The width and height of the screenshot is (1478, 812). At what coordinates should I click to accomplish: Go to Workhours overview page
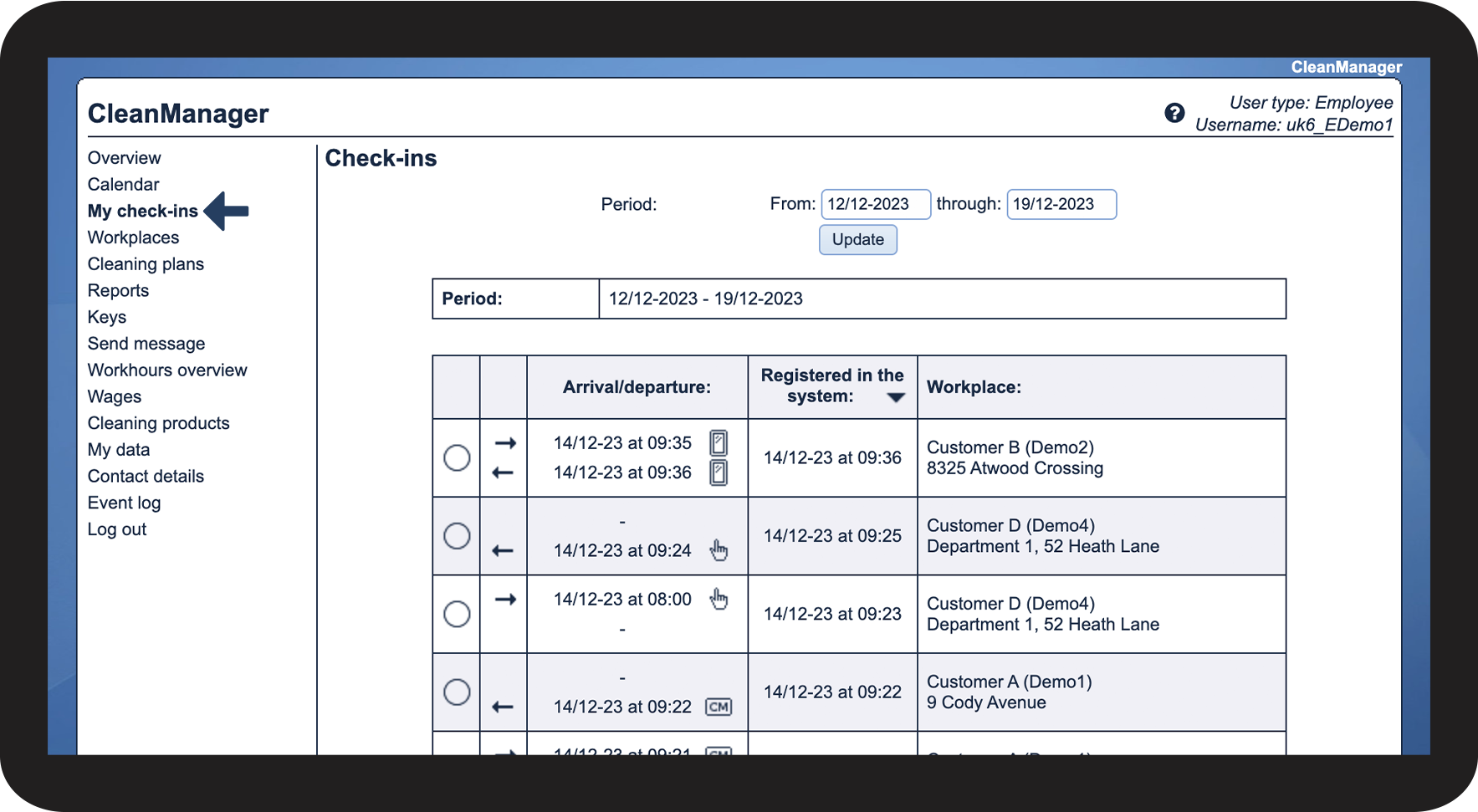(167, 370)
